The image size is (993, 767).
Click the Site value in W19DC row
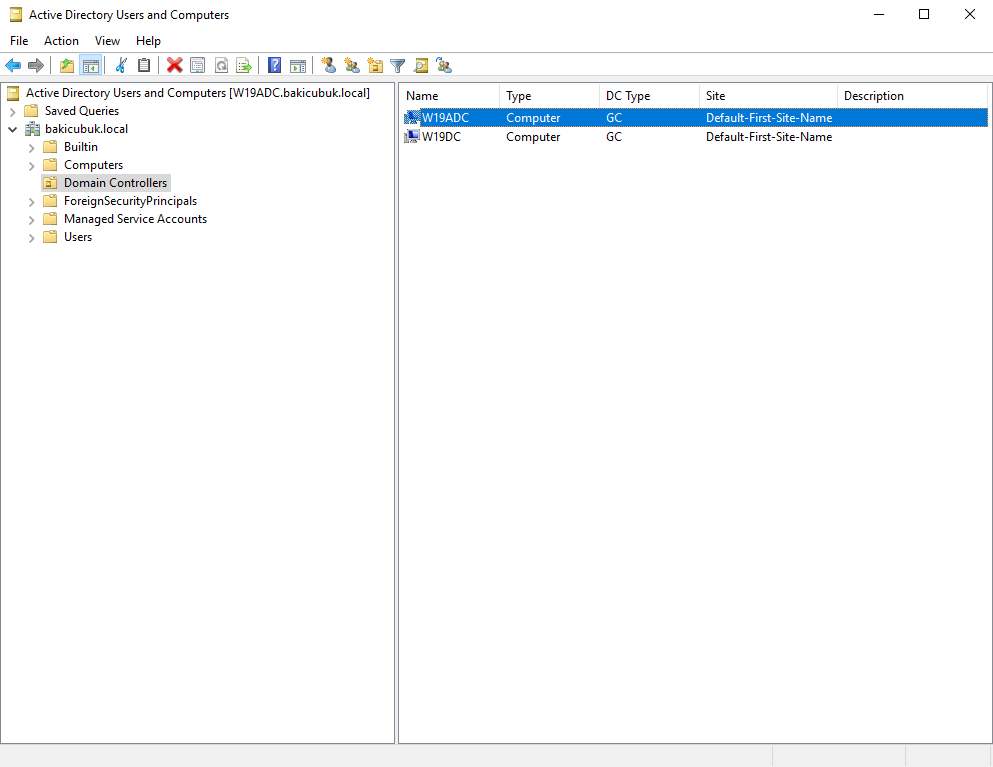tap(769, 137)
